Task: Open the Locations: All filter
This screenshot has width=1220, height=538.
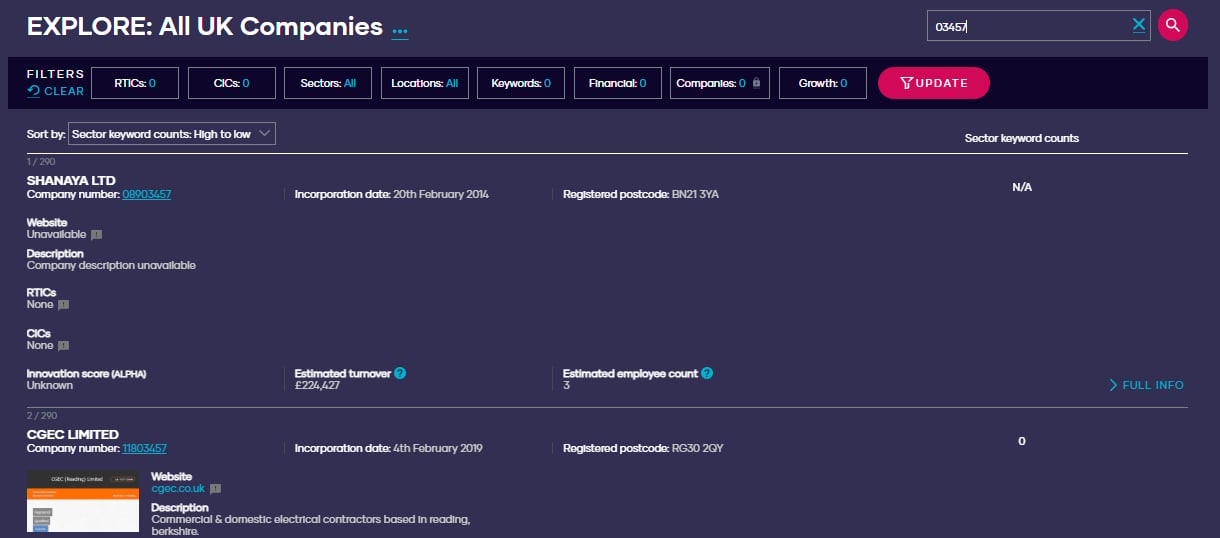Action: point(425,83)
